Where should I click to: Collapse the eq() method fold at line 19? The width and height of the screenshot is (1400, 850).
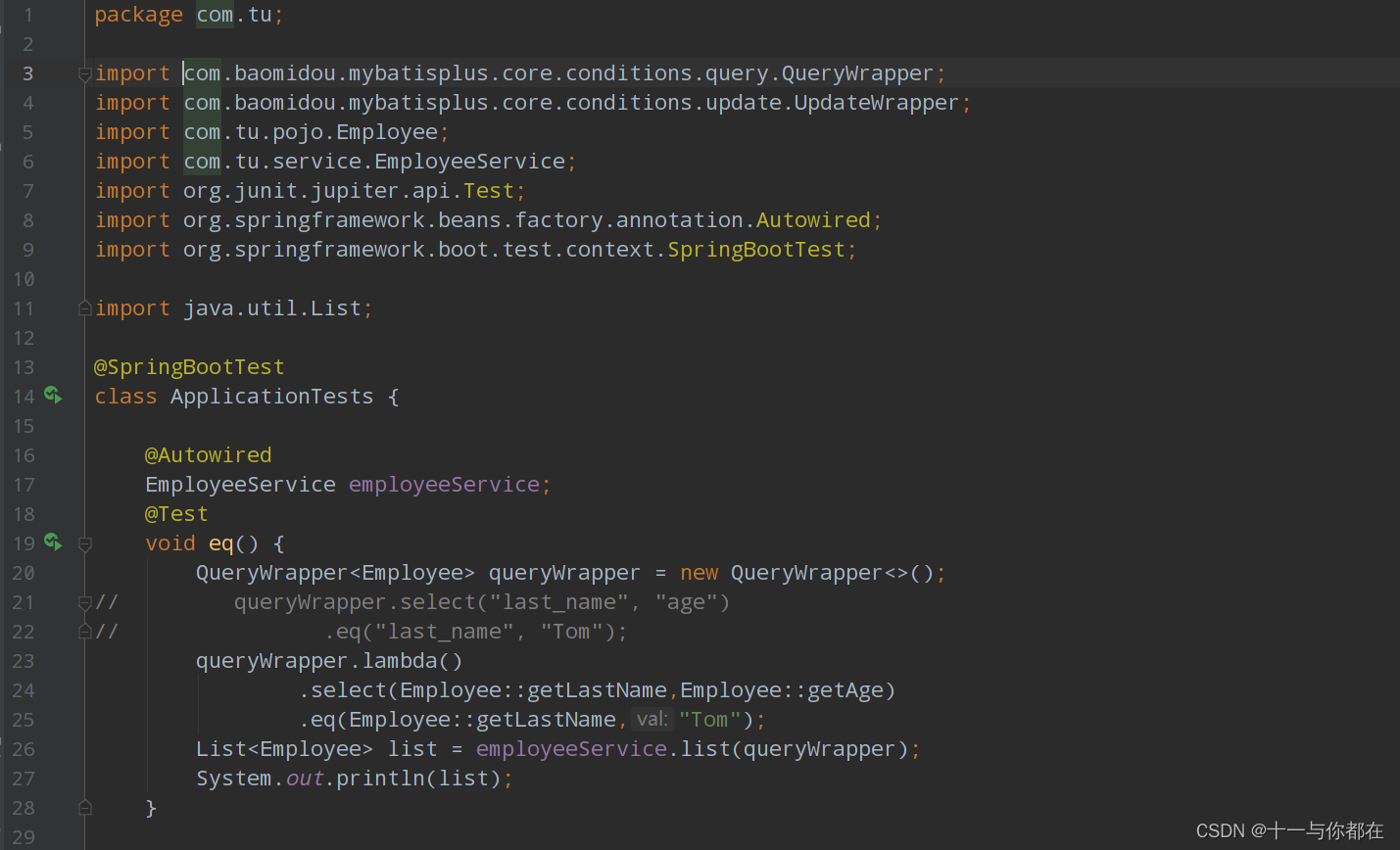click(85, 543)
